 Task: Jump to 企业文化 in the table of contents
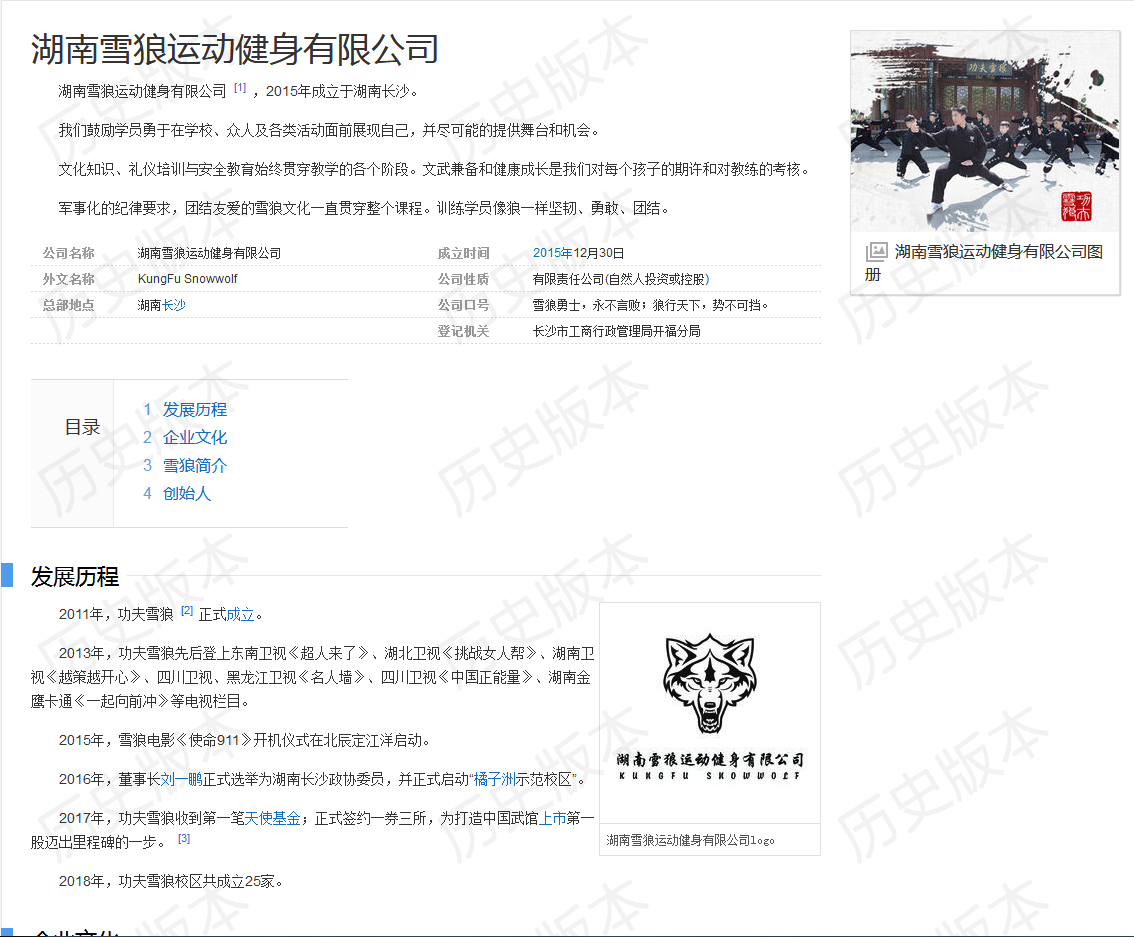coord(195,437)
